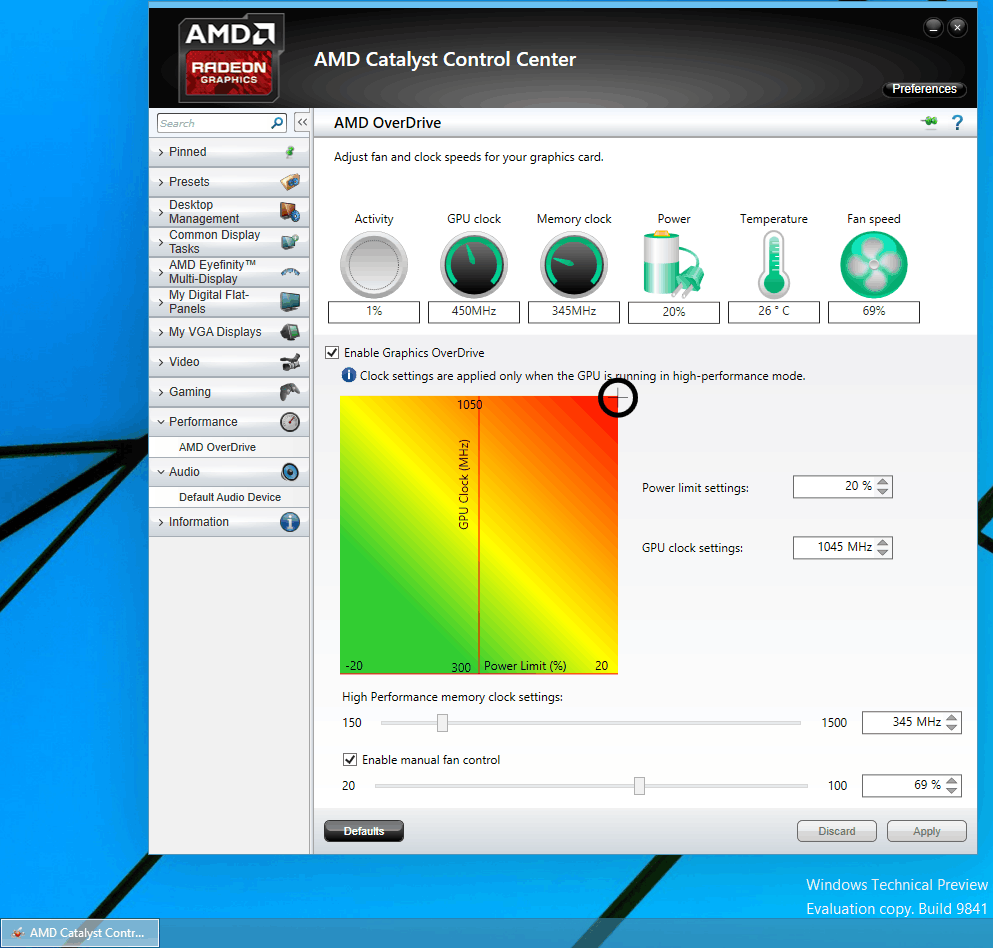Screen dimensions: 993x948
Task: Increase power limit with up arrow
Action: [x=883, y=482]
